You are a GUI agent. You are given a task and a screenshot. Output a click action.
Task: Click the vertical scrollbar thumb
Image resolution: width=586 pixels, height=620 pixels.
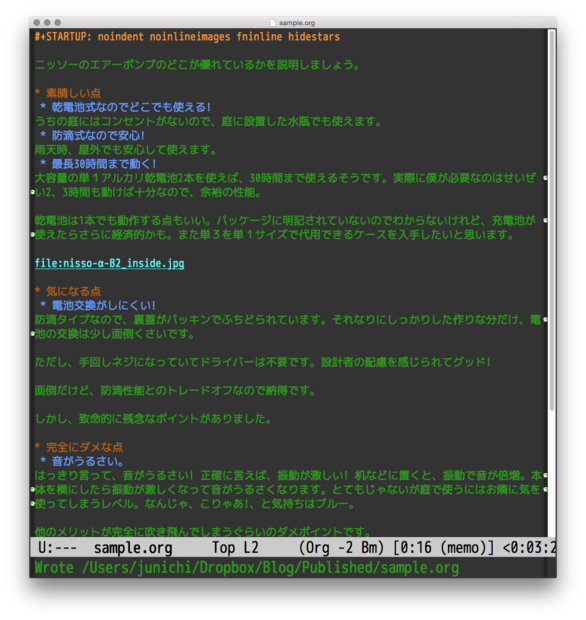(x=552, y=221)
